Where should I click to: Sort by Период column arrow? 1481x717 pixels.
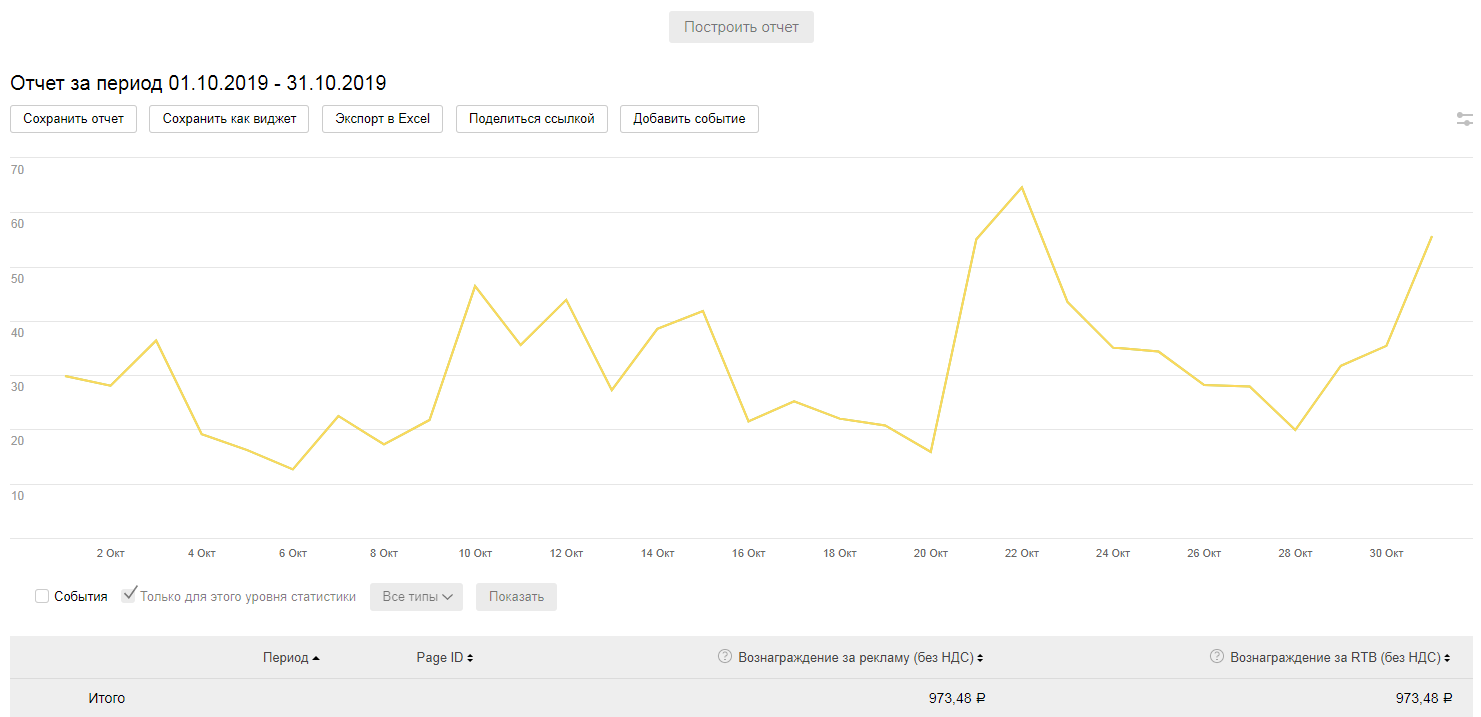[316, 658]
